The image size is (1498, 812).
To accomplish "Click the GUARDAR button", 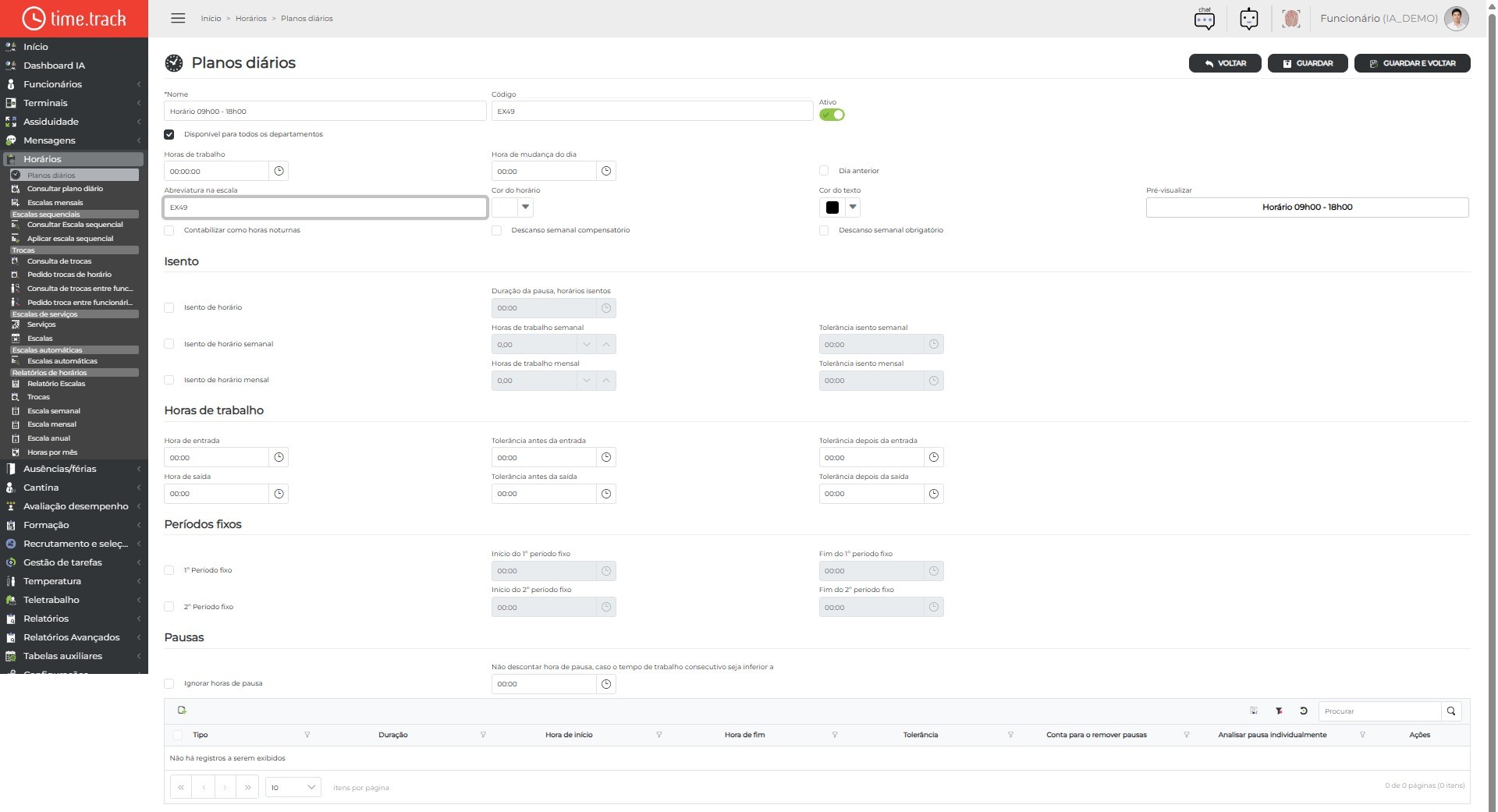I will [x=1308, y=63].
